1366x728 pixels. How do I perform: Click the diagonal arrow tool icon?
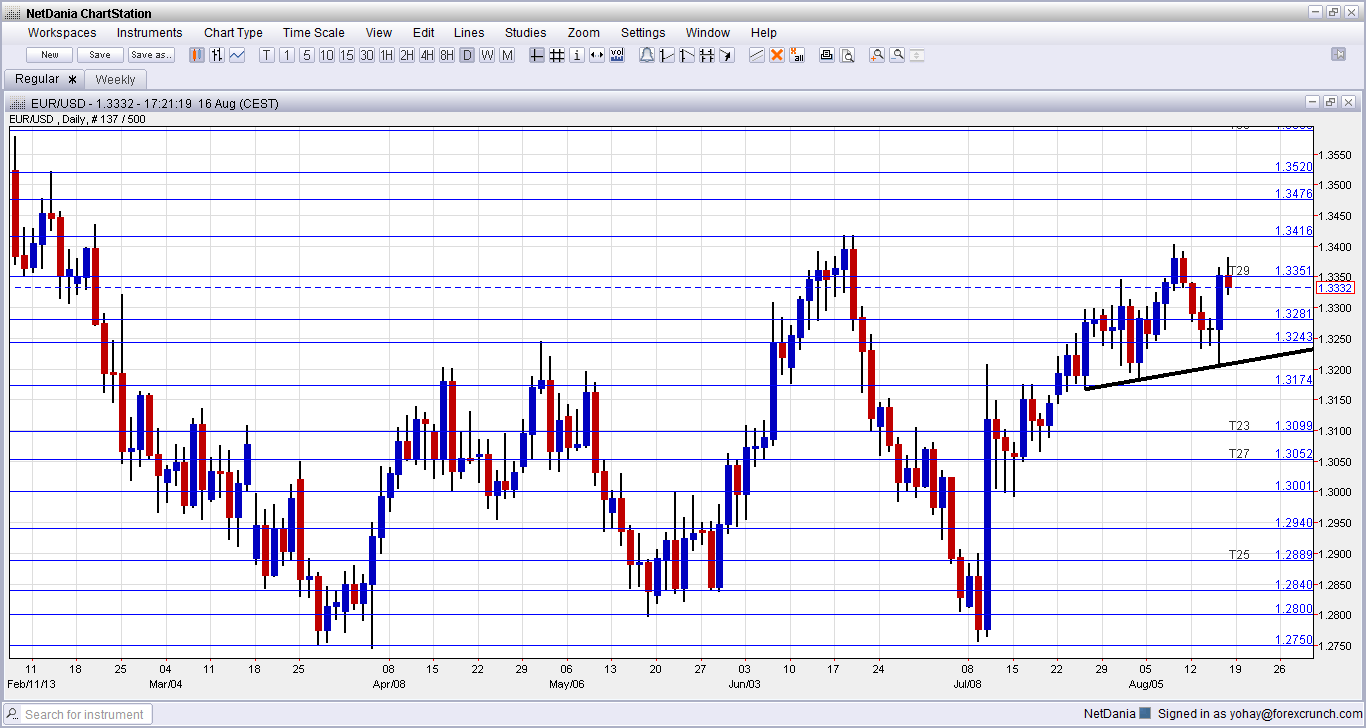point(727,55)
